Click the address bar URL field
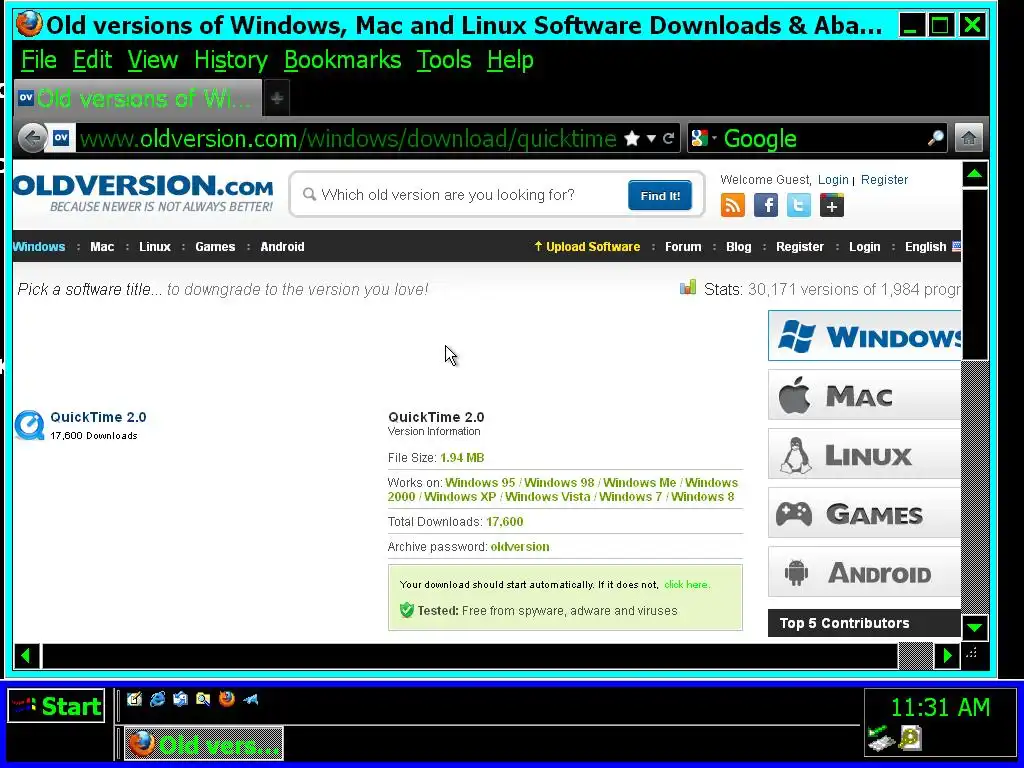The width and height of the screenshot is (1024, 768). click(x=347, y=138)
